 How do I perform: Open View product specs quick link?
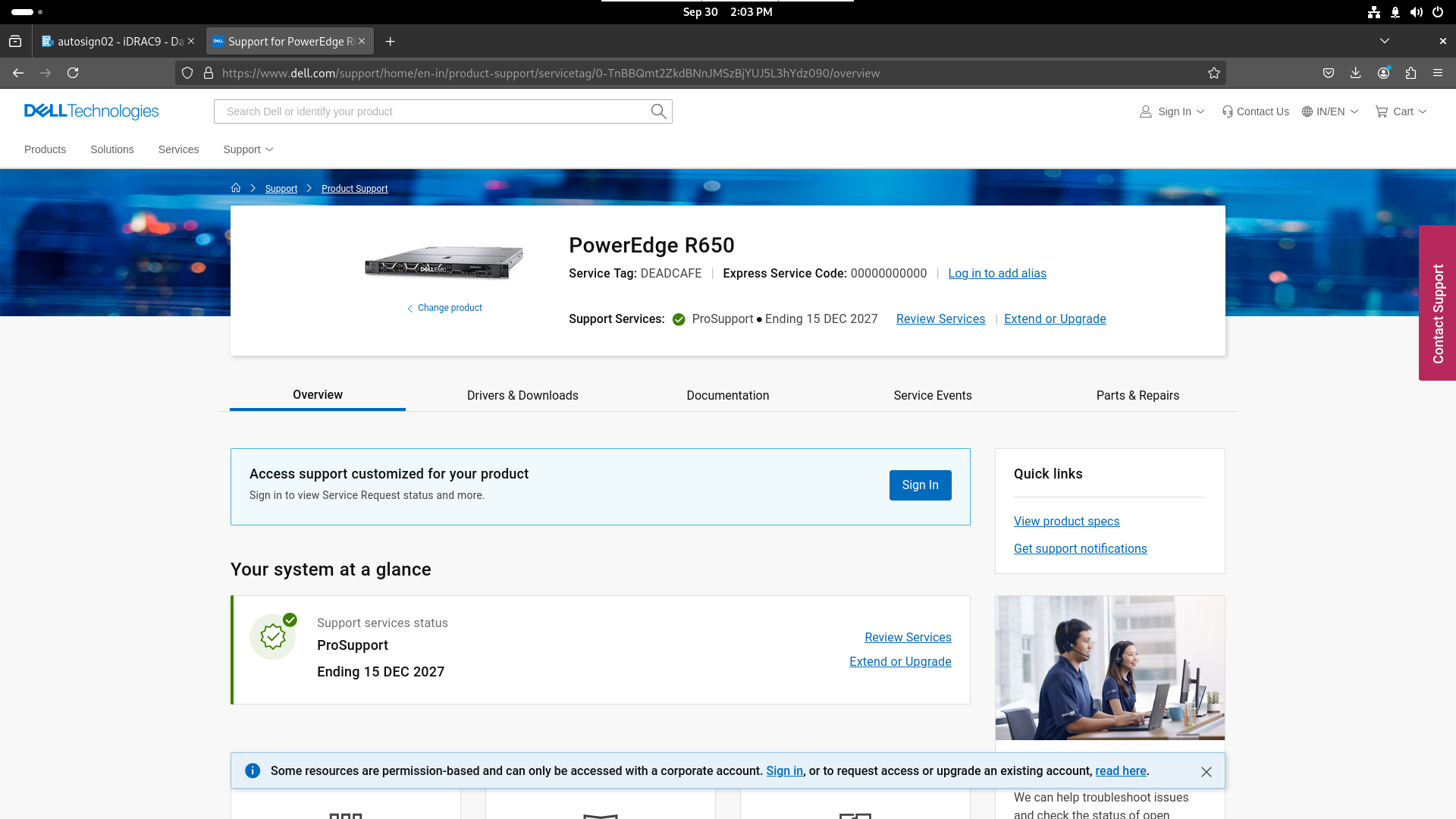click(1066, 521)
